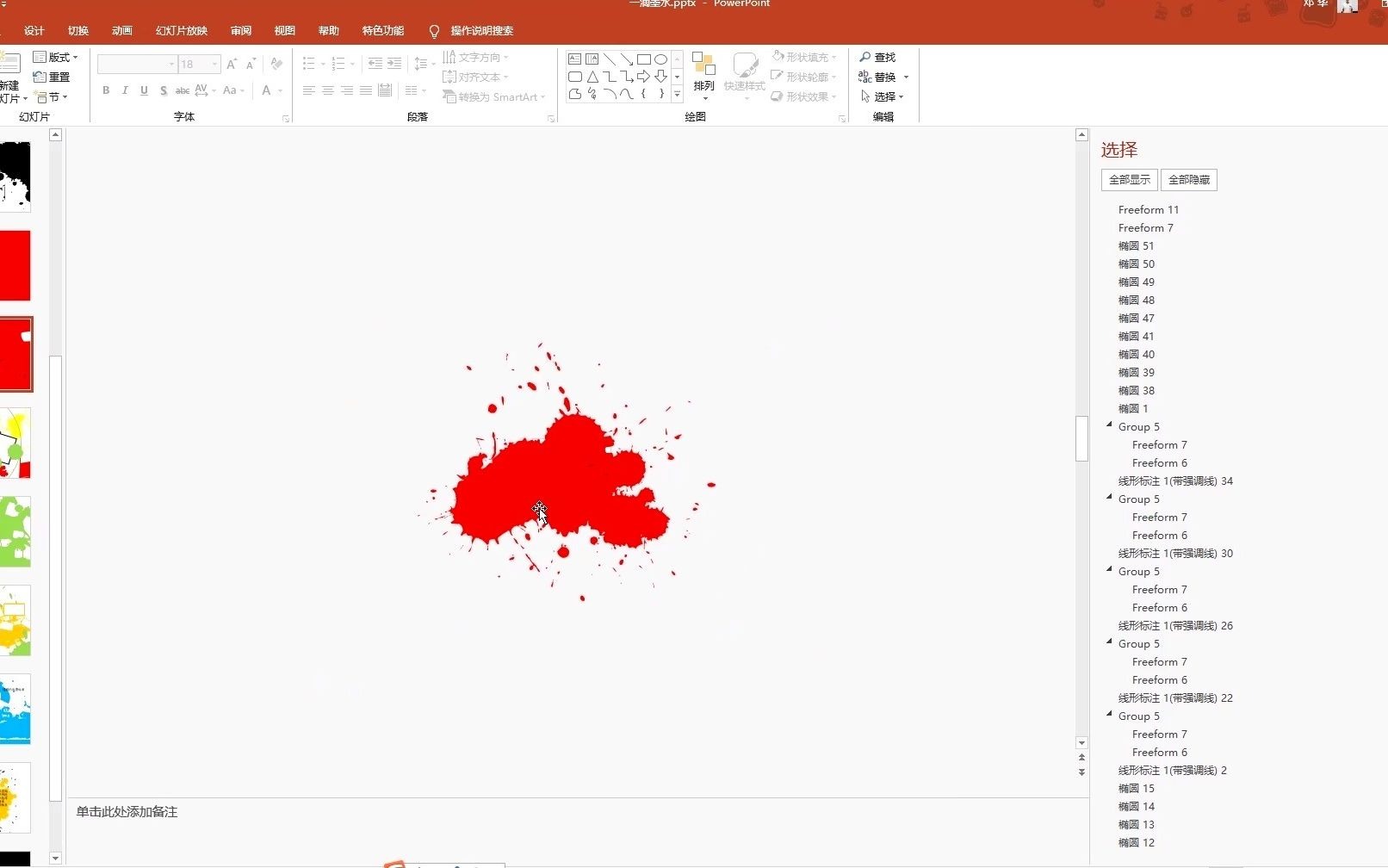Select 椭圆 51 in the selection pane

[1136, 245]
